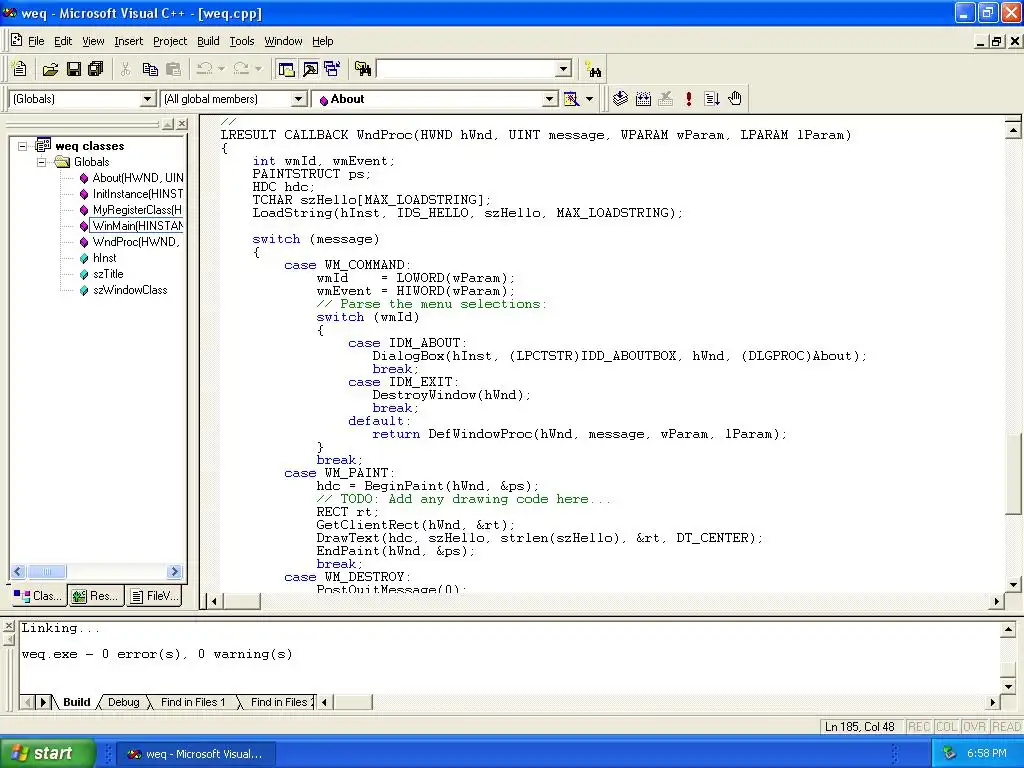
Task: Click the Redo arrow icon
Action: click(241, 69)
